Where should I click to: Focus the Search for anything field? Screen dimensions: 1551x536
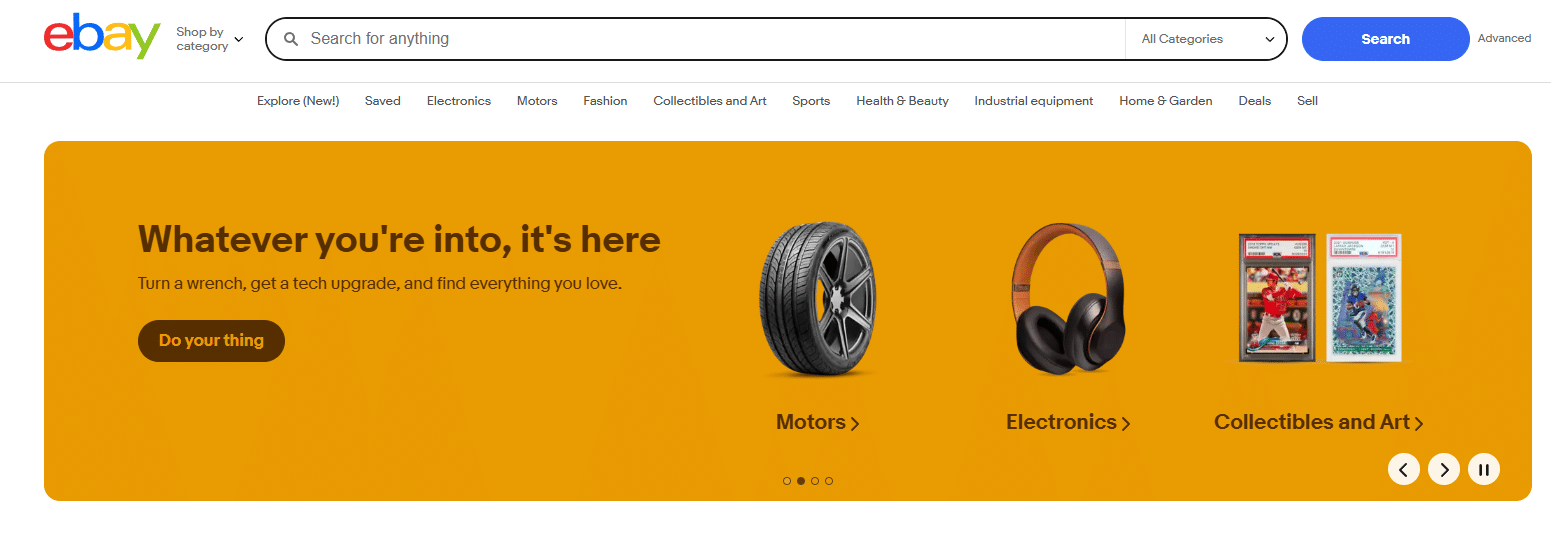[700, 39]
